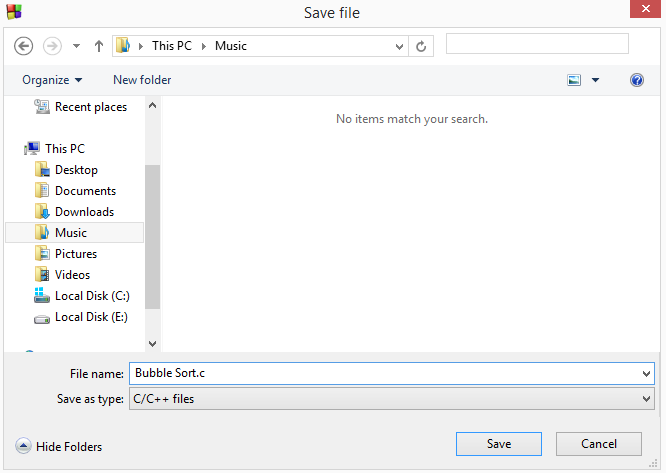Click the Pictures folder icon

point(42,253)
